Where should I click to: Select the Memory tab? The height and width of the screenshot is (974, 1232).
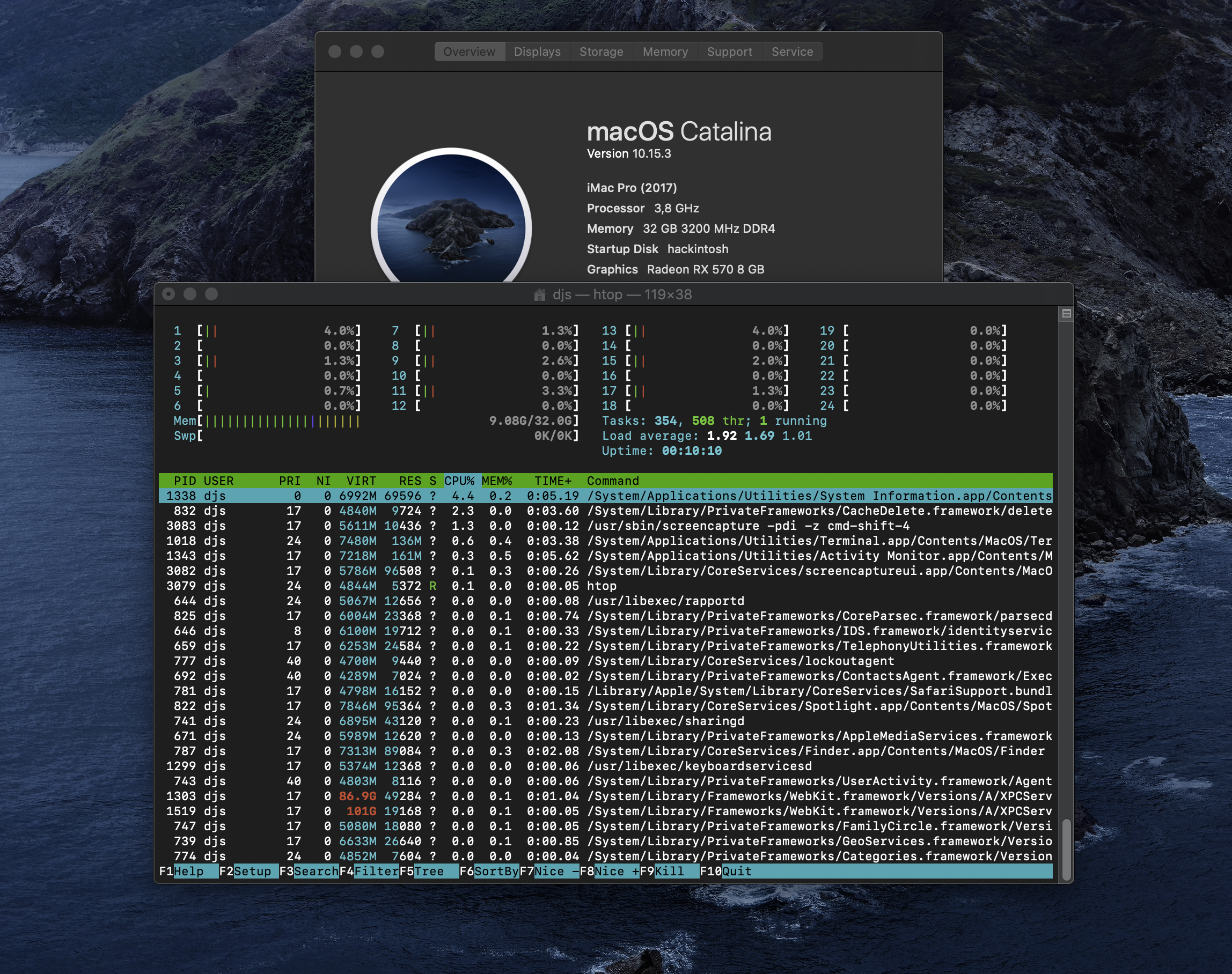pos(665,51)
